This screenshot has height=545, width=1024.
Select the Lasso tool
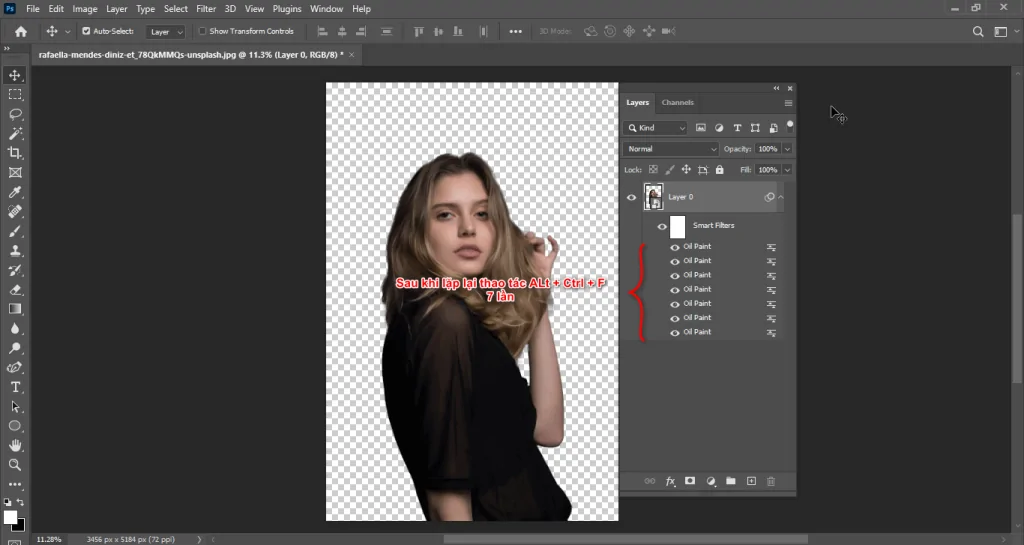pos(15,114)
